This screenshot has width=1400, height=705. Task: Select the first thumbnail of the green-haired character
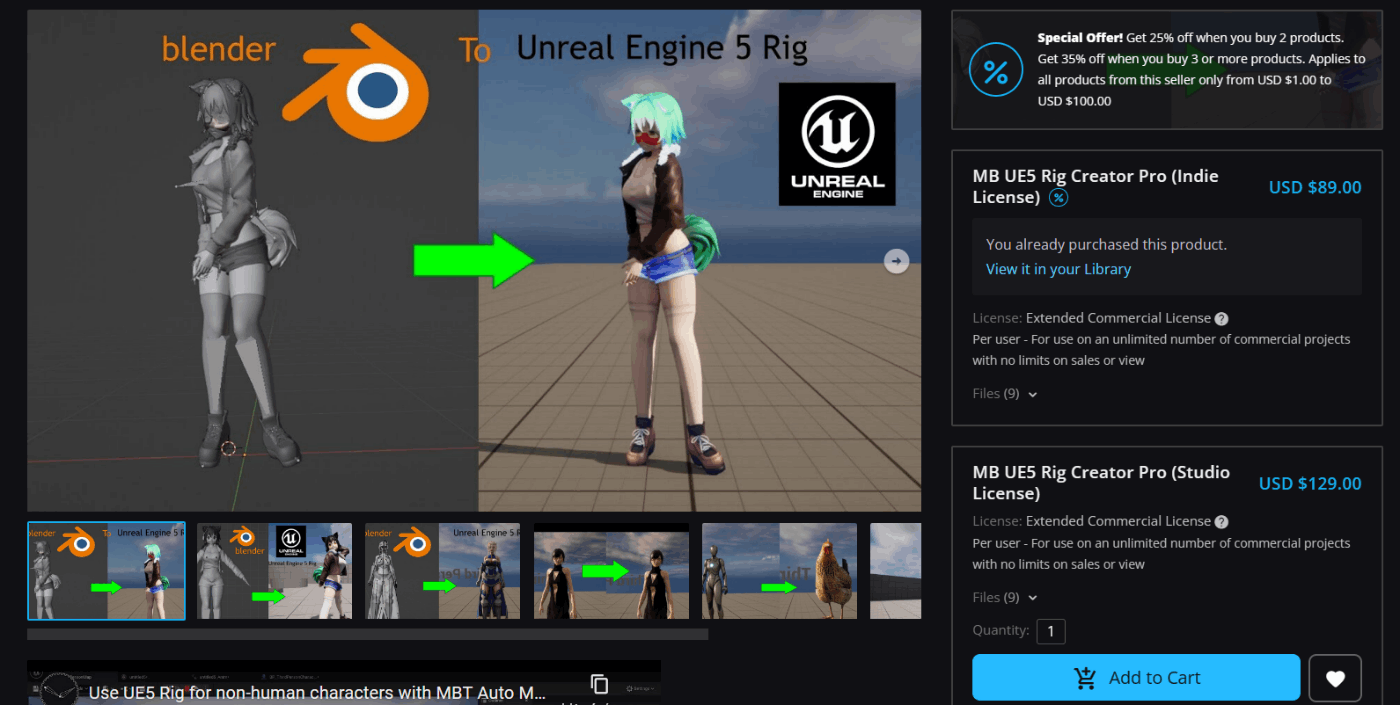[x=106, y=571]
